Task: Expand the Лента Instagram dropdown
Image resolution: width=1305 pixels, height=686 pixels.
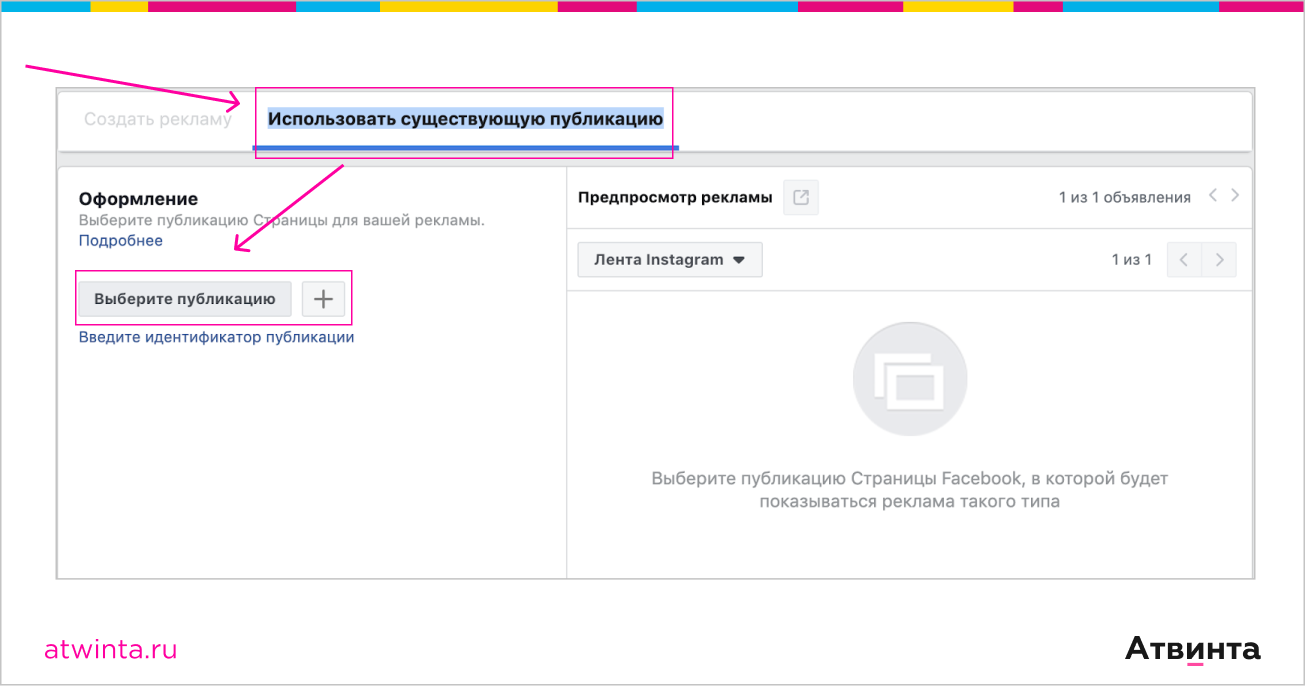Action: (x=670, y=260)
